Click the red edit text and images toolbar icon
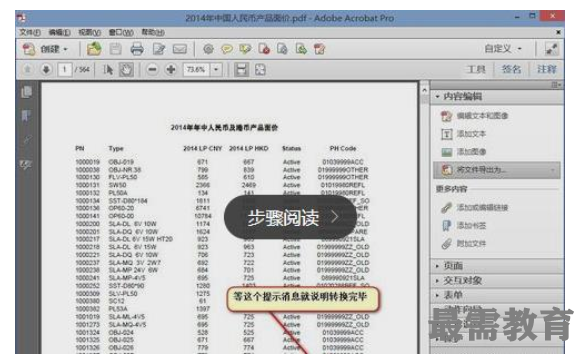The image size is (580, 364). 319,49
